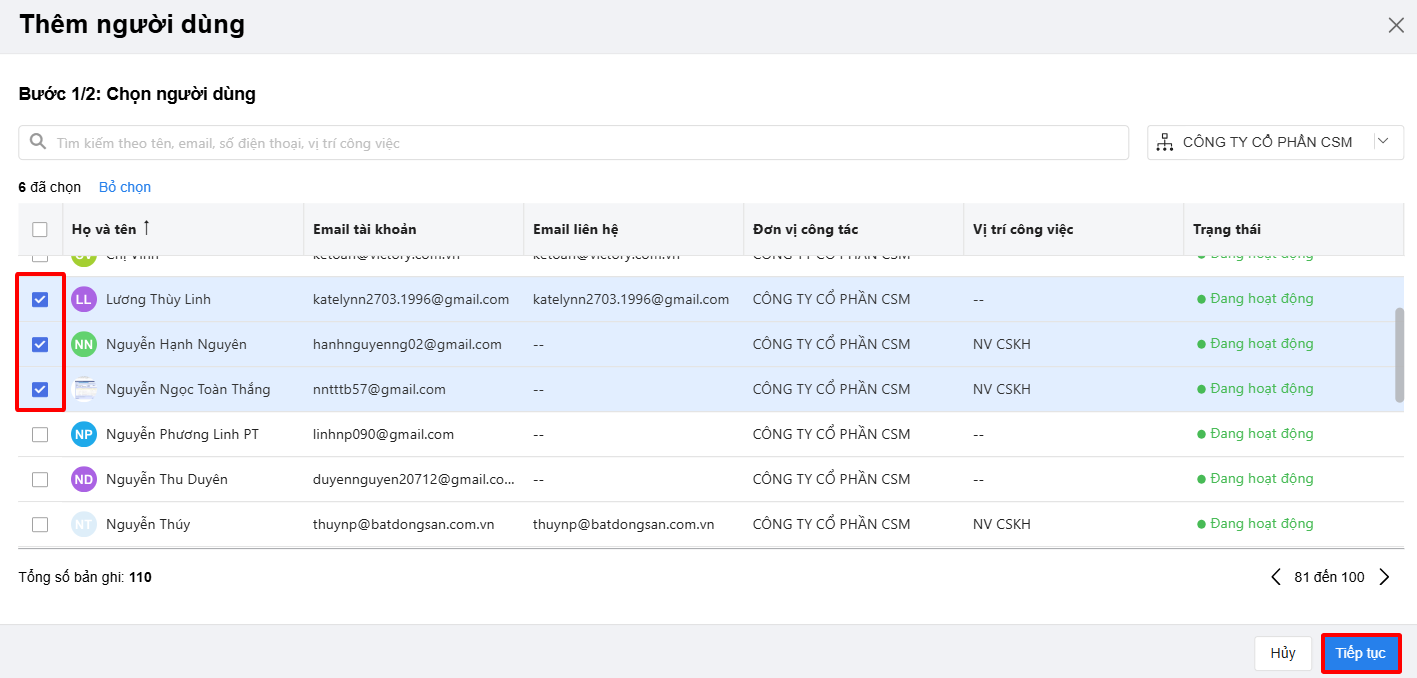Screen dimensions: 1417x678
Task: Select the Nguyễn Phương Linh PT checkbox
Action: 40,434
